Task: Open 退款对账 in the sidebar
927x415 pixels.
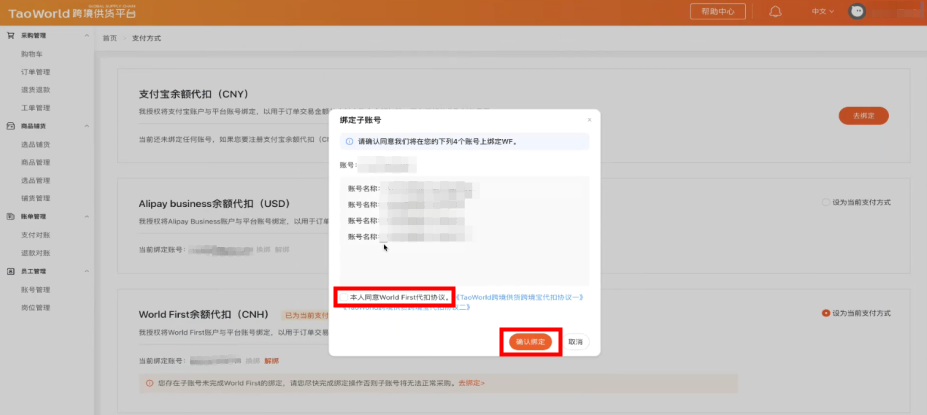Action: (x=35, y=253)
